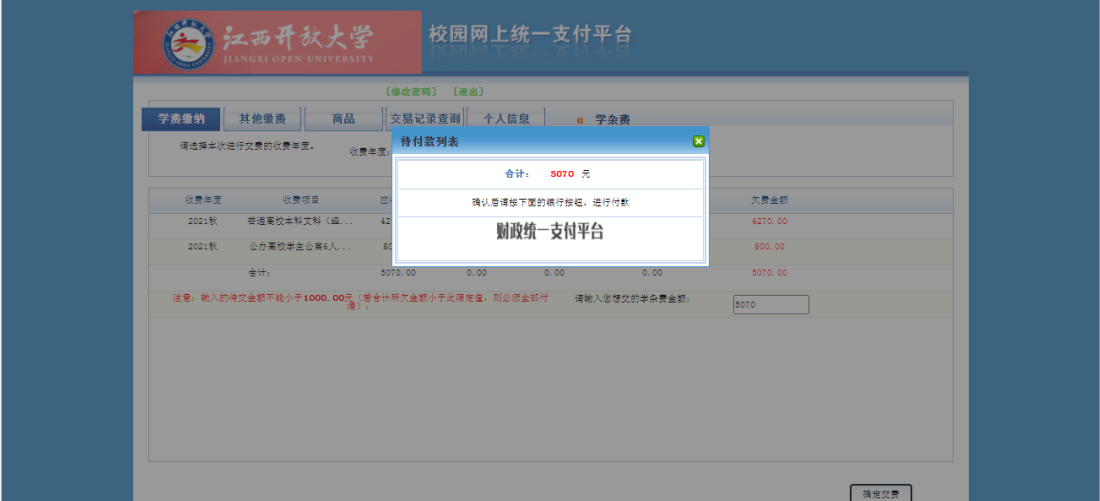The image size is (1100, 501).
Task: Close the 待付款列表 dialog with green X
Action: tap(698, 142)
